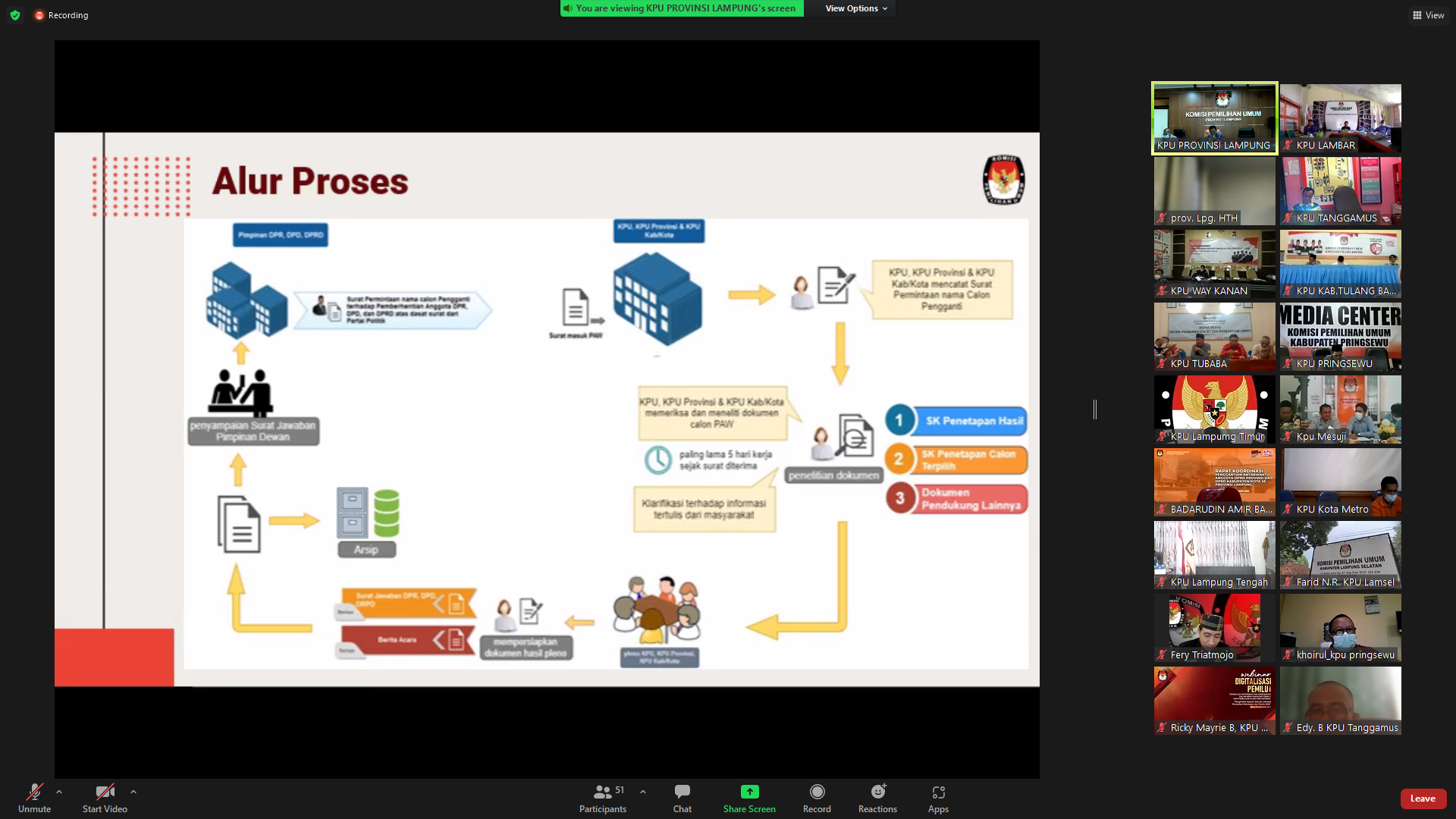Open the Participants panel icon

tap(602, 792)
